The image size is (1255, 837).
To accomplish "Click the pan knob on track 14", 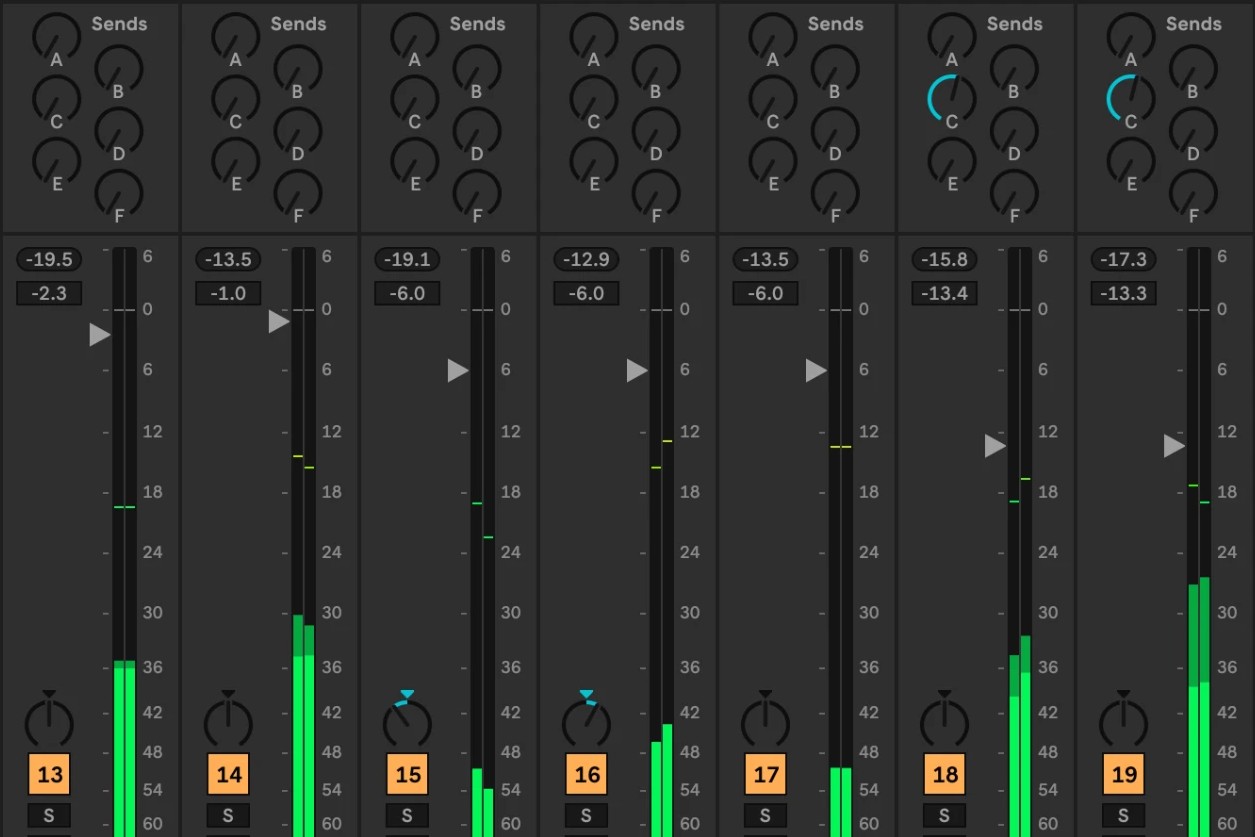I will (x=228, y=722).
